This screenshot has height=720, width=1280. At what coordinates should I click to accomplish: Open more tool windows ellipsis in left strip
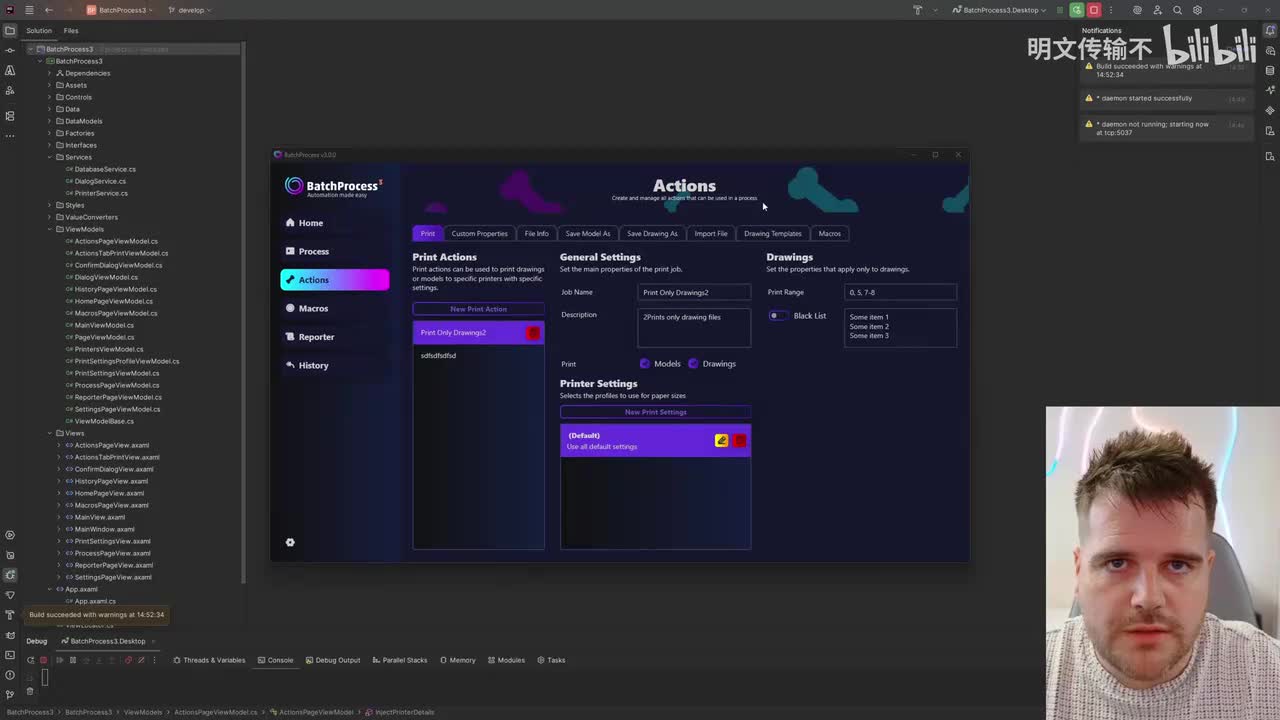point(10,135)
